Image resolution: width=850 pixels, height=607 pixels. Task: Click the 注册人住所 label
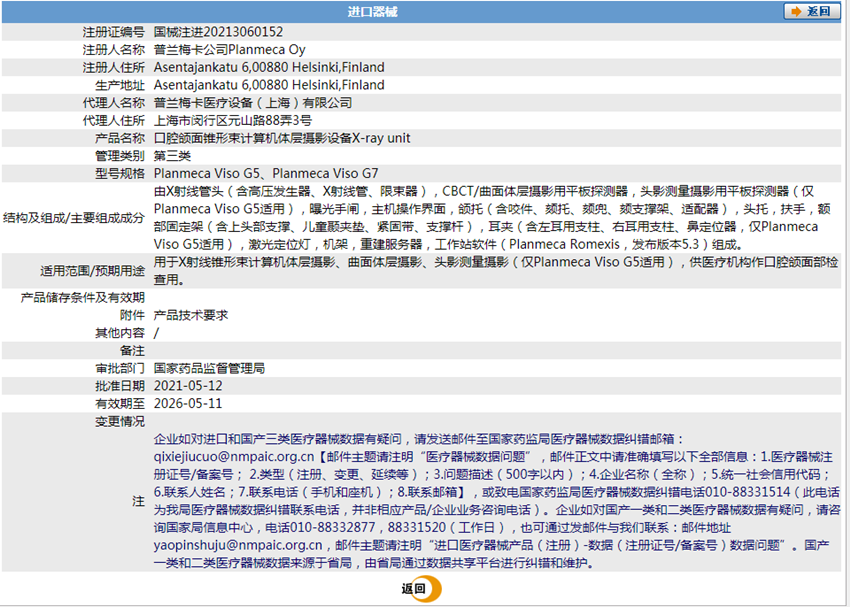click(113, 67)
